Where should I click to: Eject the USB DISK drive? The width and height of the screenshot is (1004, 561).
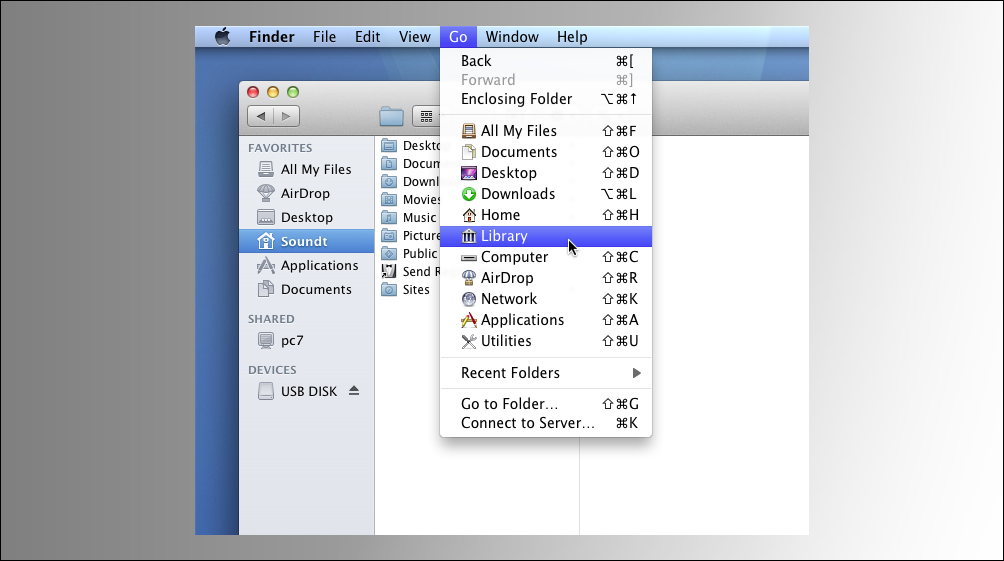[x=354, y=391]
